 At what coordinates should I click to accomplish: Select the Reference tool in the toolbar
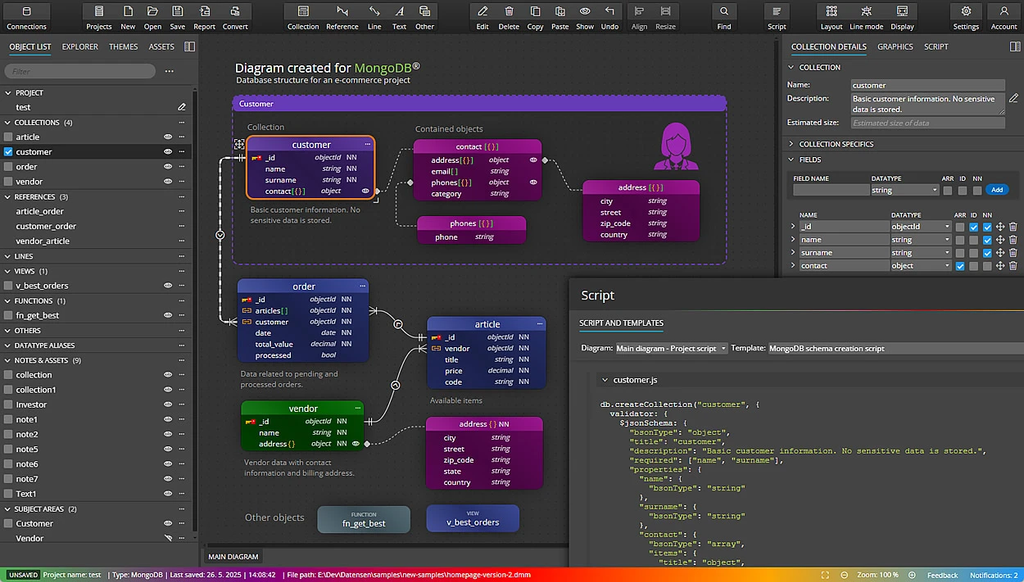click(342, 17)
